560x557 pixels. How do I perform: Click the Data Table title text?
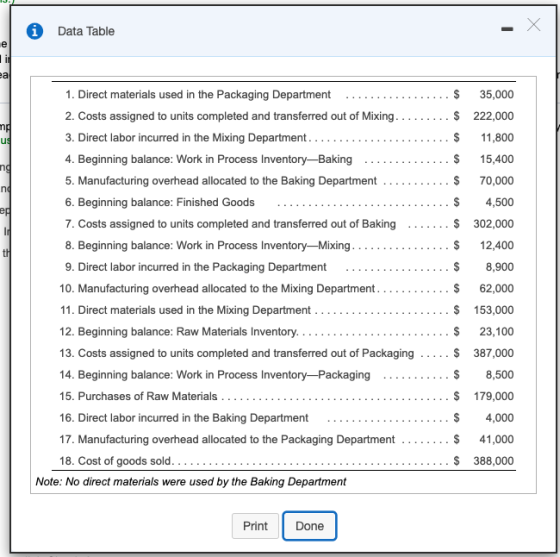[x=86, y=31]
